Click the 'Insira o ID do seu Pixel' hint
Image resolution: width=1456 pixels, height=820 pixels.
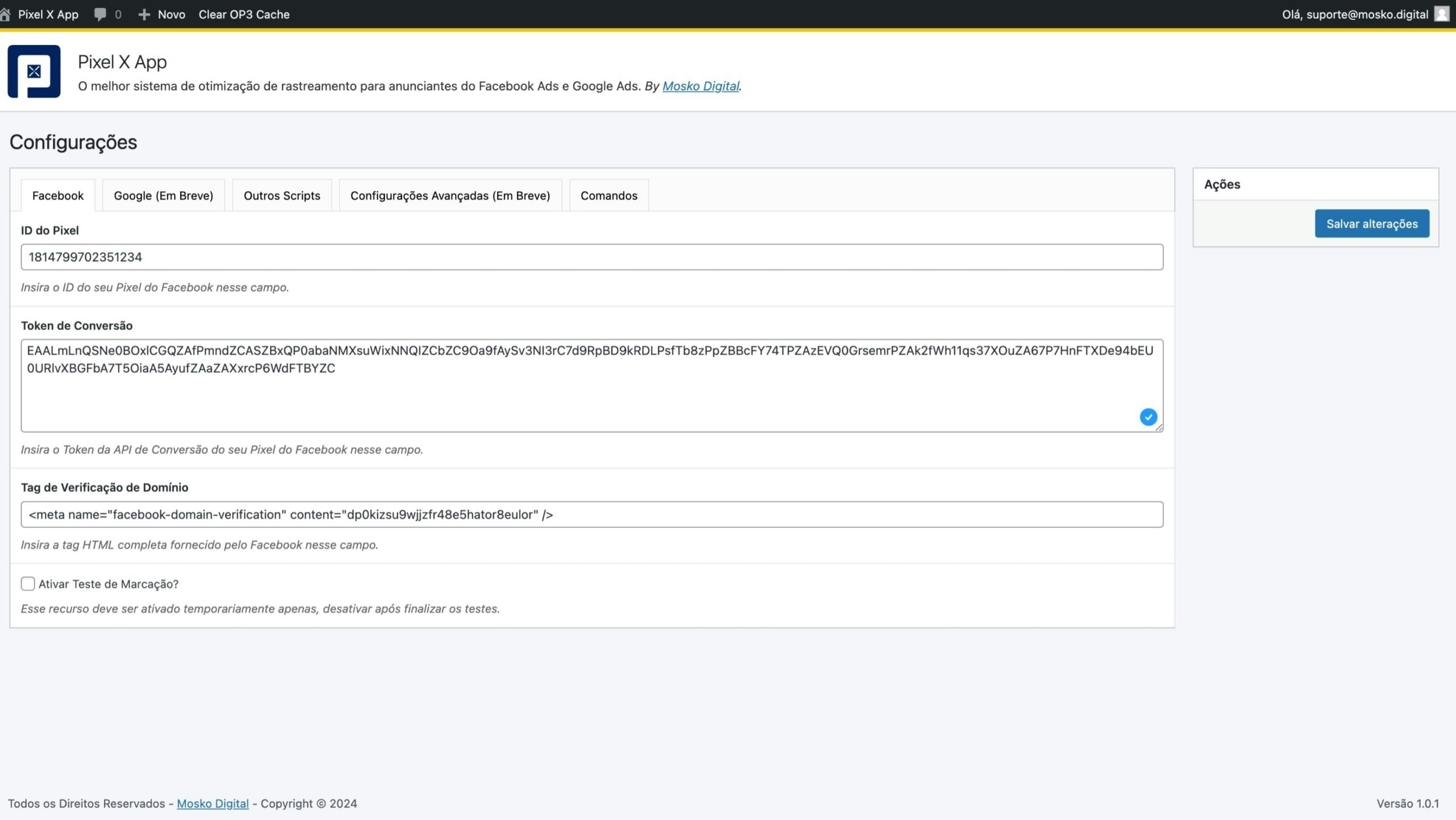(155, 287)
